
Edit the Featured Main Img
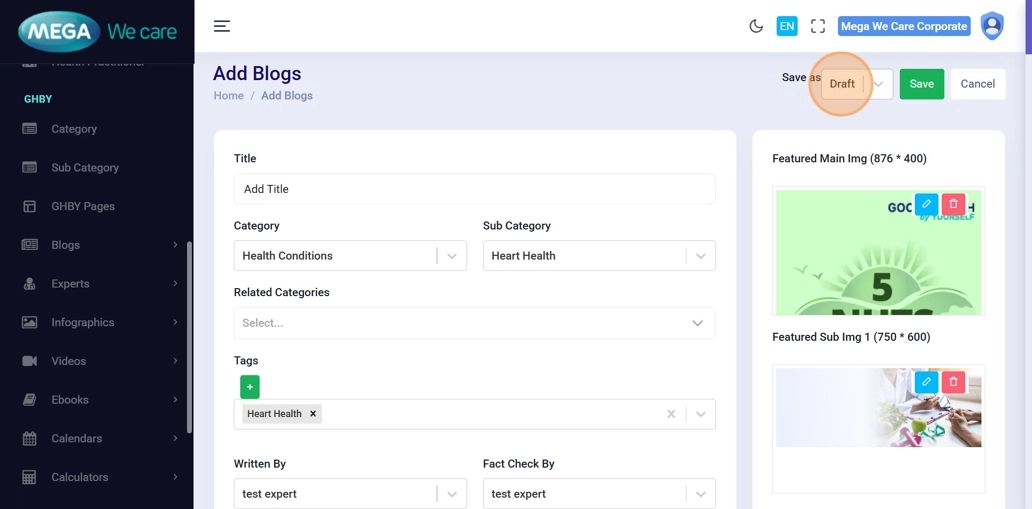926,204
